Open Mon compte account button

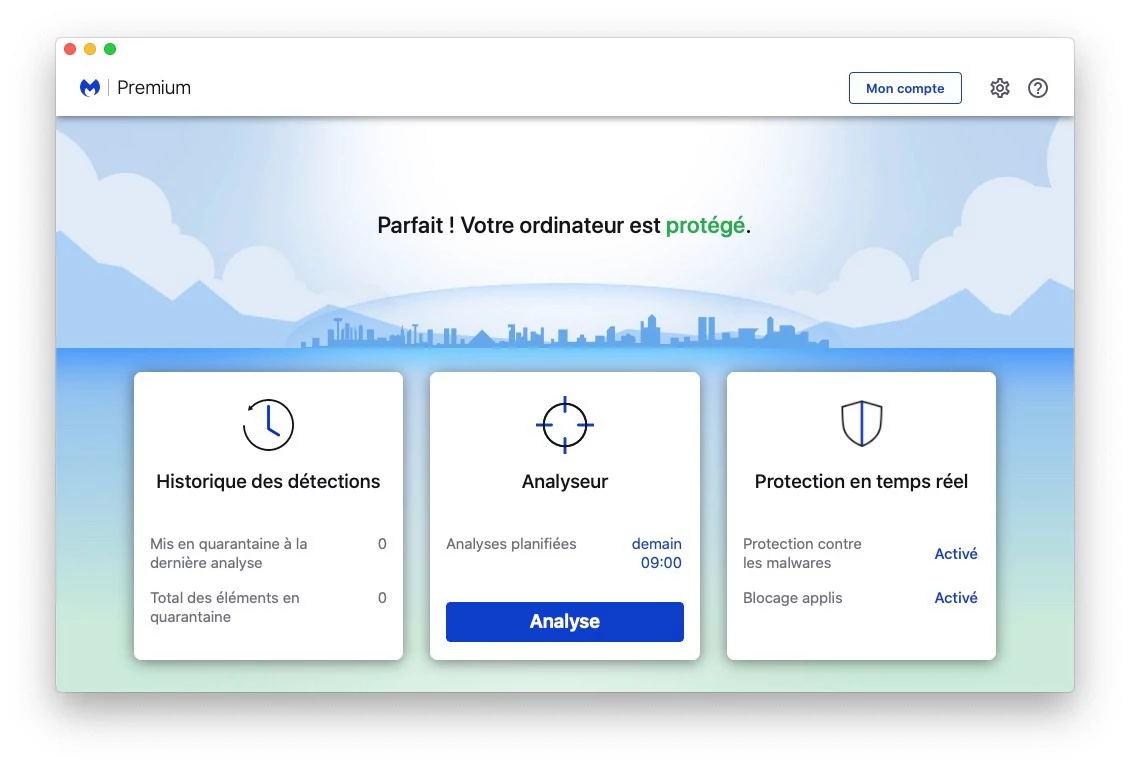click(x=905, y=88)
